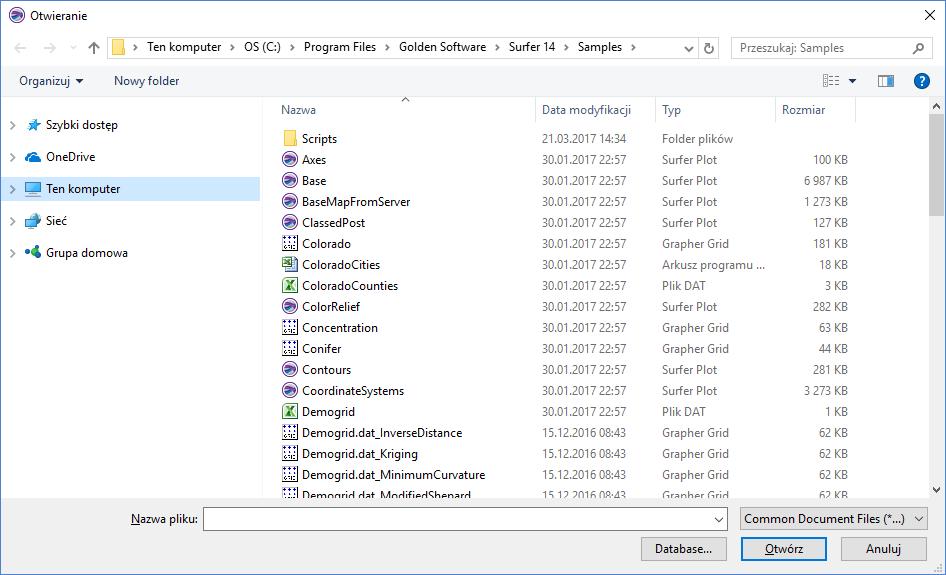Go back with the back arrow
The height and width of the screenshot is (575, 946).
pyautogui.click(x=20, y=48)
